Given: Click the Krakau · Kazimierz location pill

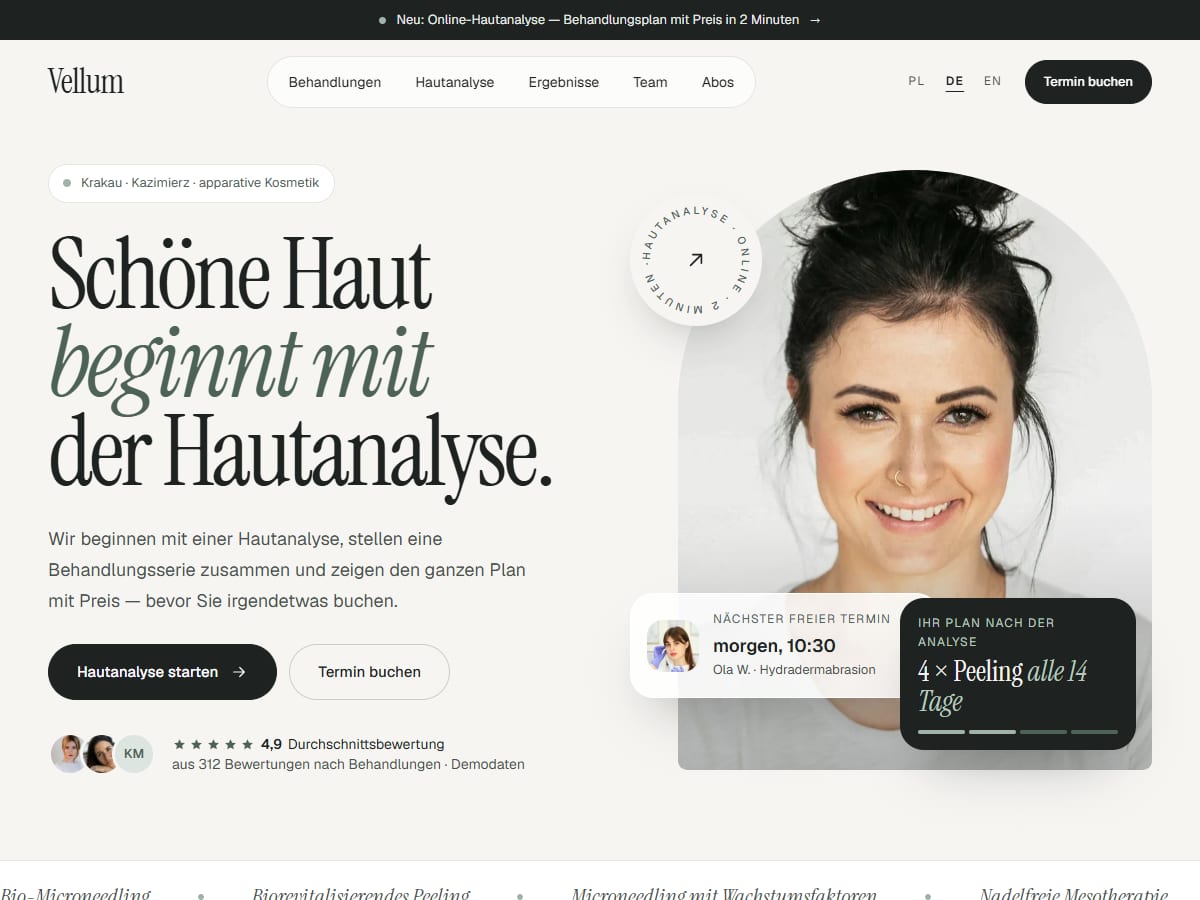Looking at the screenshot, I should (x=191, y=183).
